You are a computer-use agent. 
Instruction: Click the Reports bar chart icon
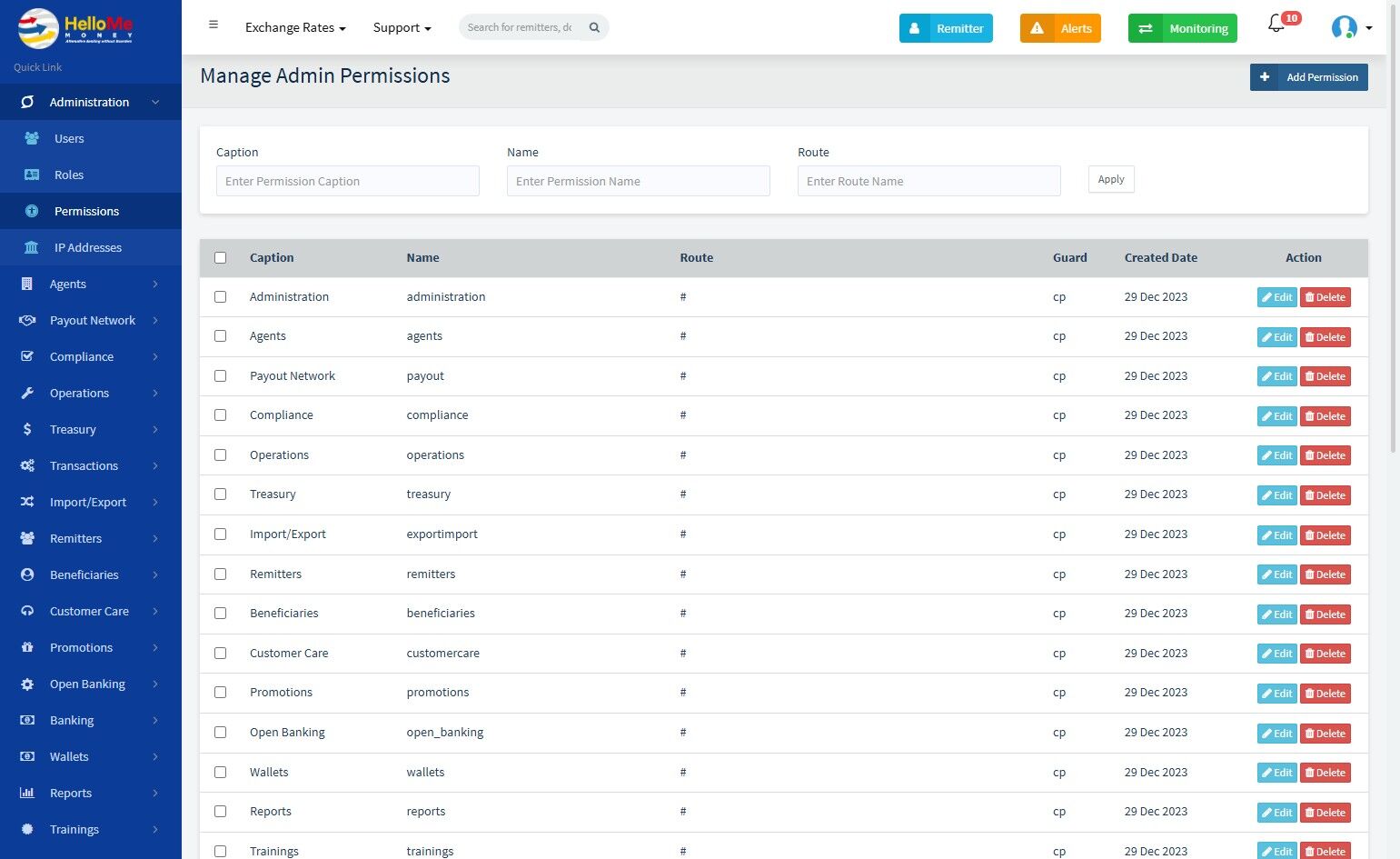pyautogui.click(x=27, y=793)
